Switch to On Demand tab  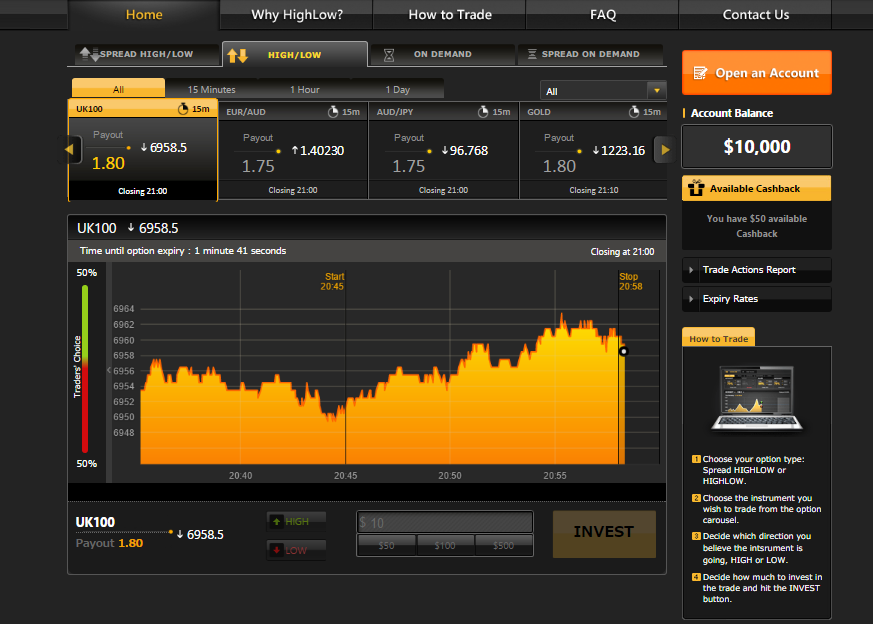[442, 54]
